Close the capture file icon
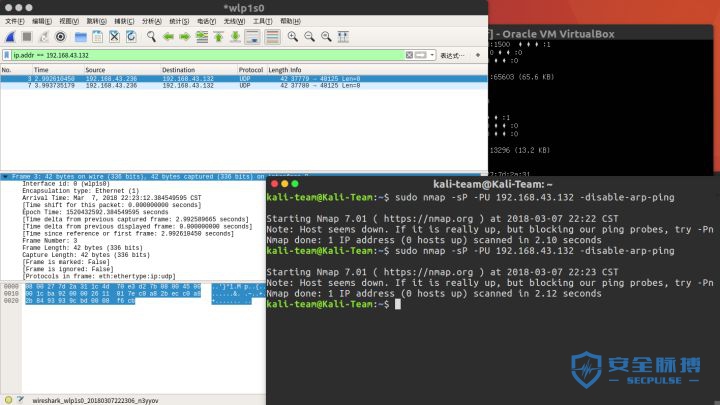This screenshot has width=720, height=405. tap(114, 37)
